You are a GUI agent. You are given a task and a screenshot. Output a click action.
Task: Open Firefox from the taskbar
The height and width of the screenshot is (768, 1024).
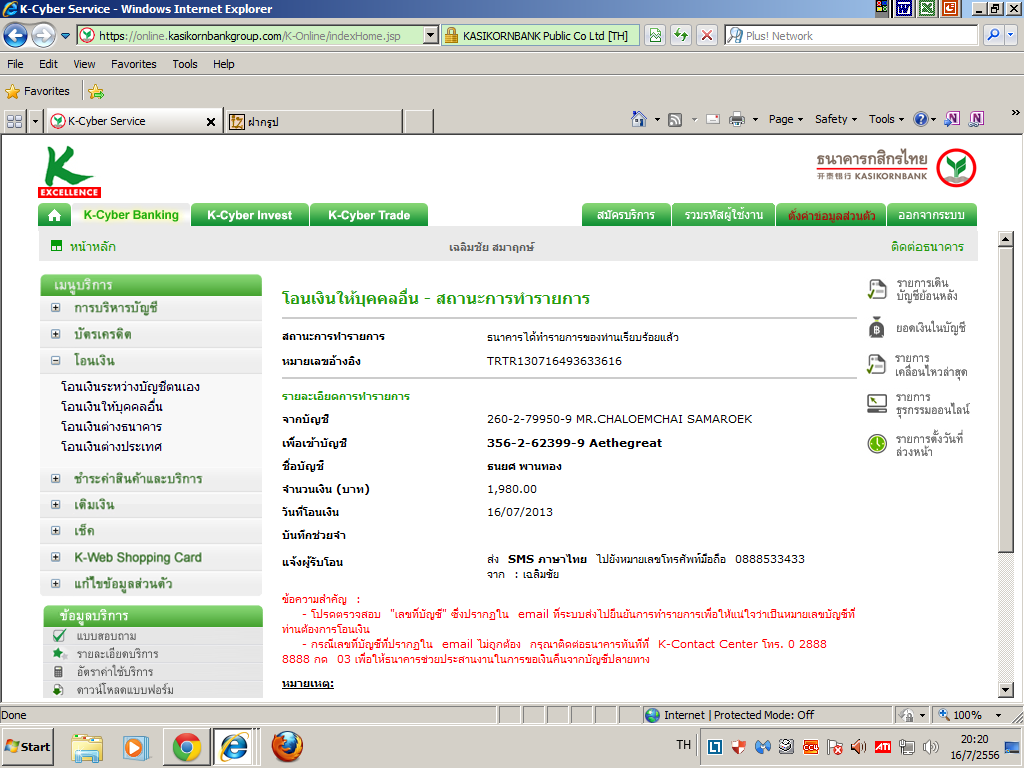[x=287, y=746]
